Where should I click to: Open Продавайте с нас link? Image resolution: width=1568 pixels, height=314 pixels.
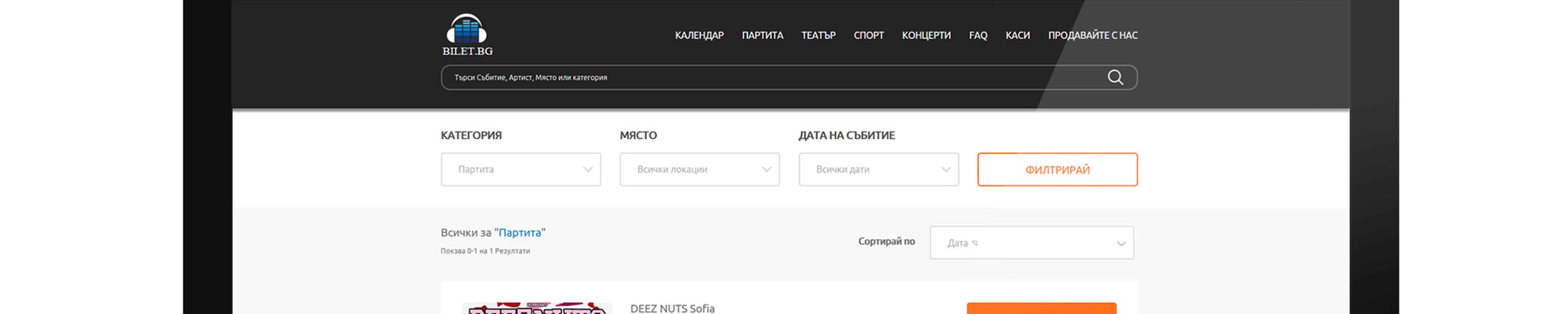point(1092,35)
